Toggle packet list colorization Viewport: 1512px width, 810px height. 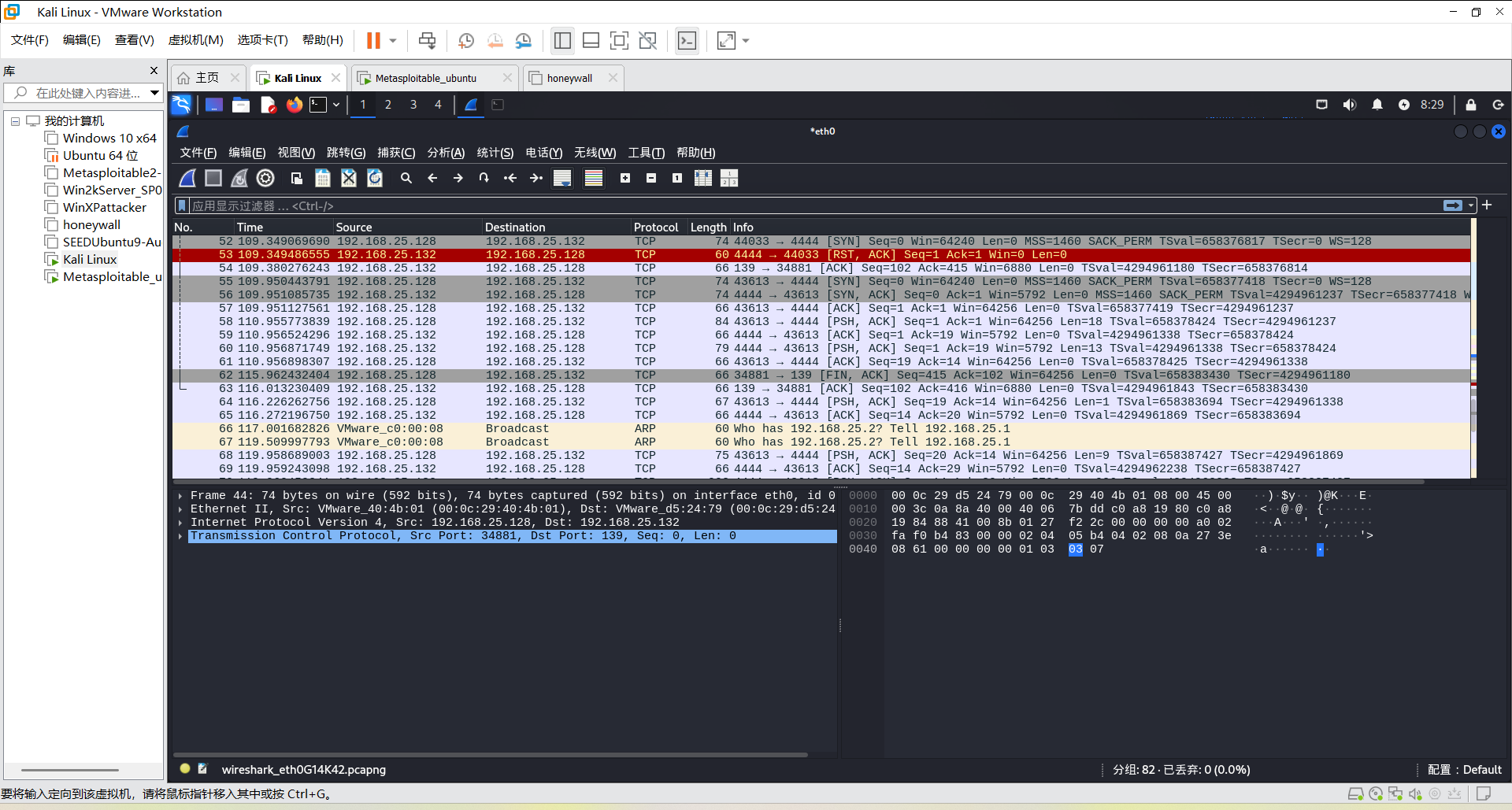tap(594, 179)
